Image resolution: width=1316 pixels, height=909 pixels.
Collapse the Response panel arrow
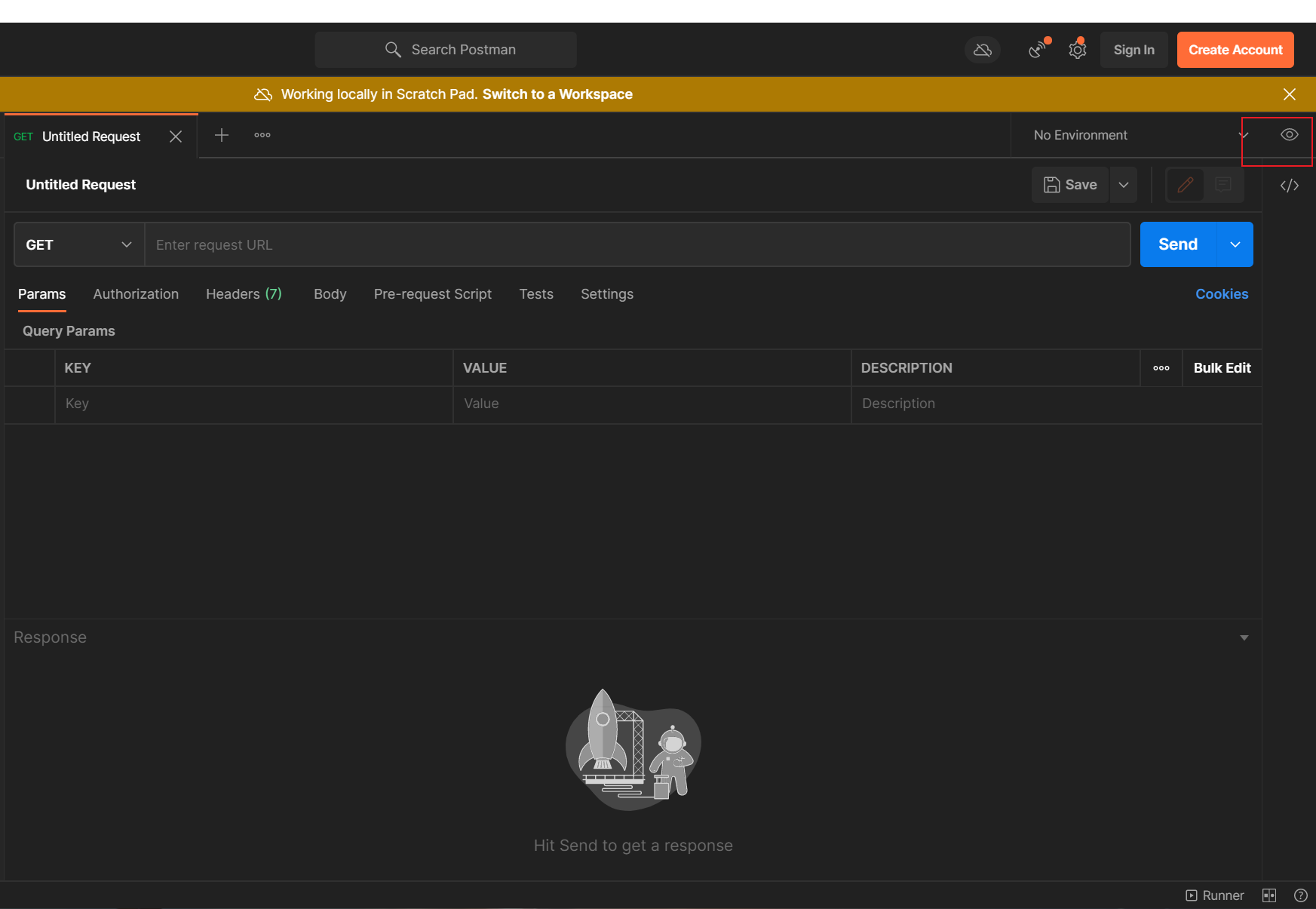tap(1244, 638)
